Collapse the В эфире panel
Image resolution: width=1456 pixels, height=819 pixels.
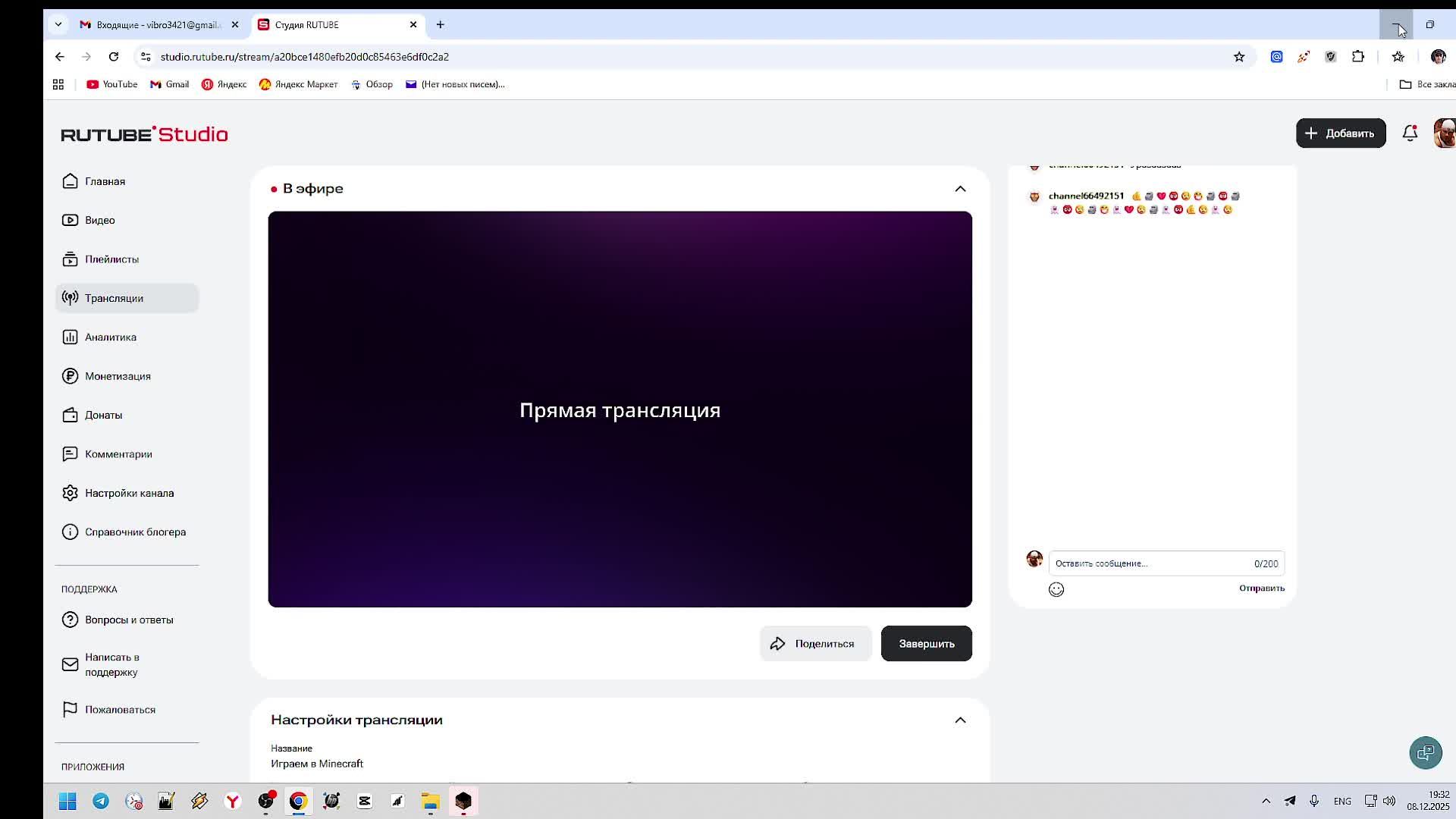tap(959, 188)
